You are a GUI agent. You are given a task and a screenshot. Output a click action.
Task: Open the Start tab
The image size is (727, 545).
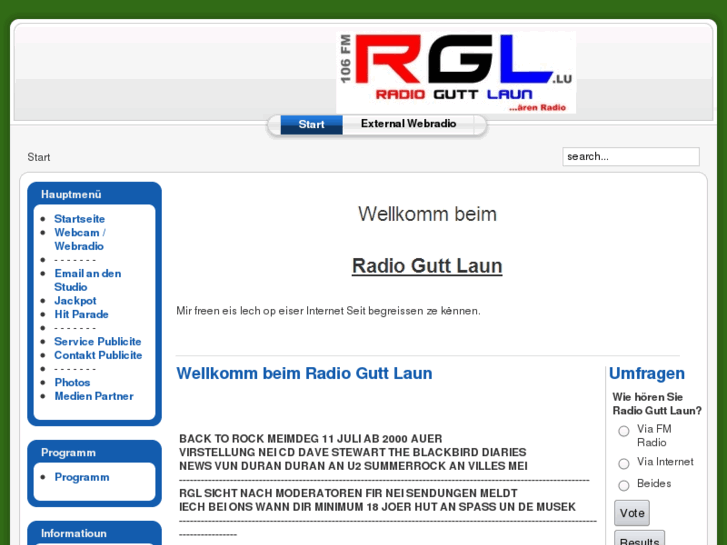point(311,124)
